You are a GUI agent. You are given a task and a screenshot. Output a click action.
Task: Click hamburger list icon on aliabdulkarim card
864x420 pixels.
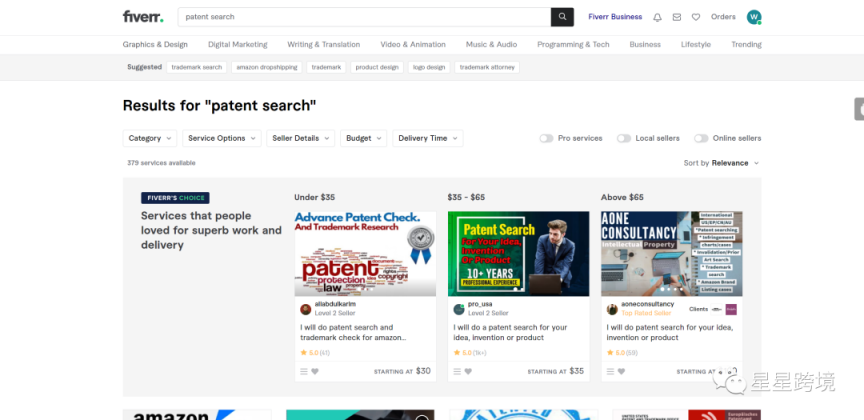[304, 371]
